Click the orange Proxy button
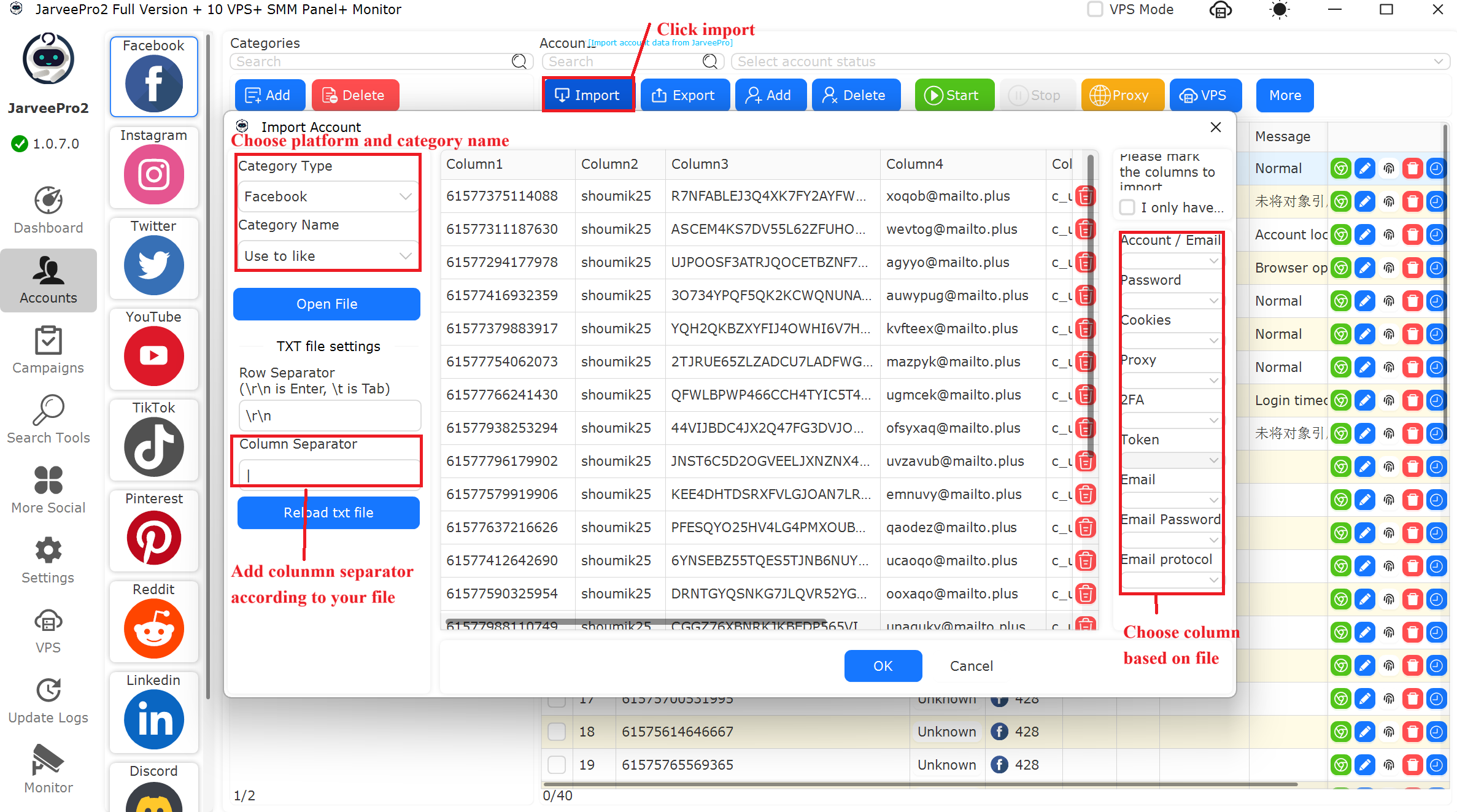This screenshot has height=812, width=1457. (x=1123, y=95)
